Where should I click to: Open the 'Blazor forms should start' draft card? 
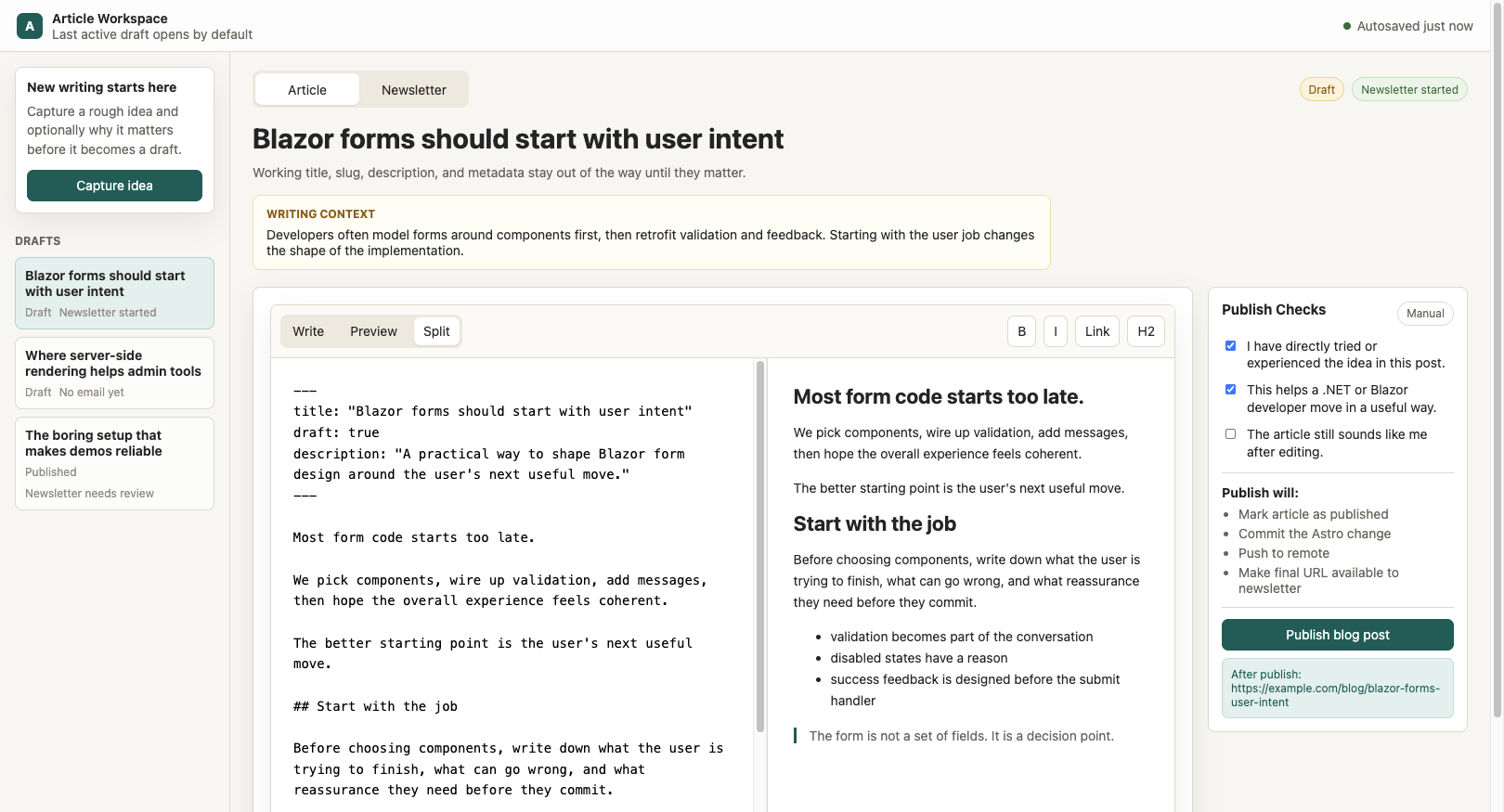pyautogui.click(x=114, y=293)
